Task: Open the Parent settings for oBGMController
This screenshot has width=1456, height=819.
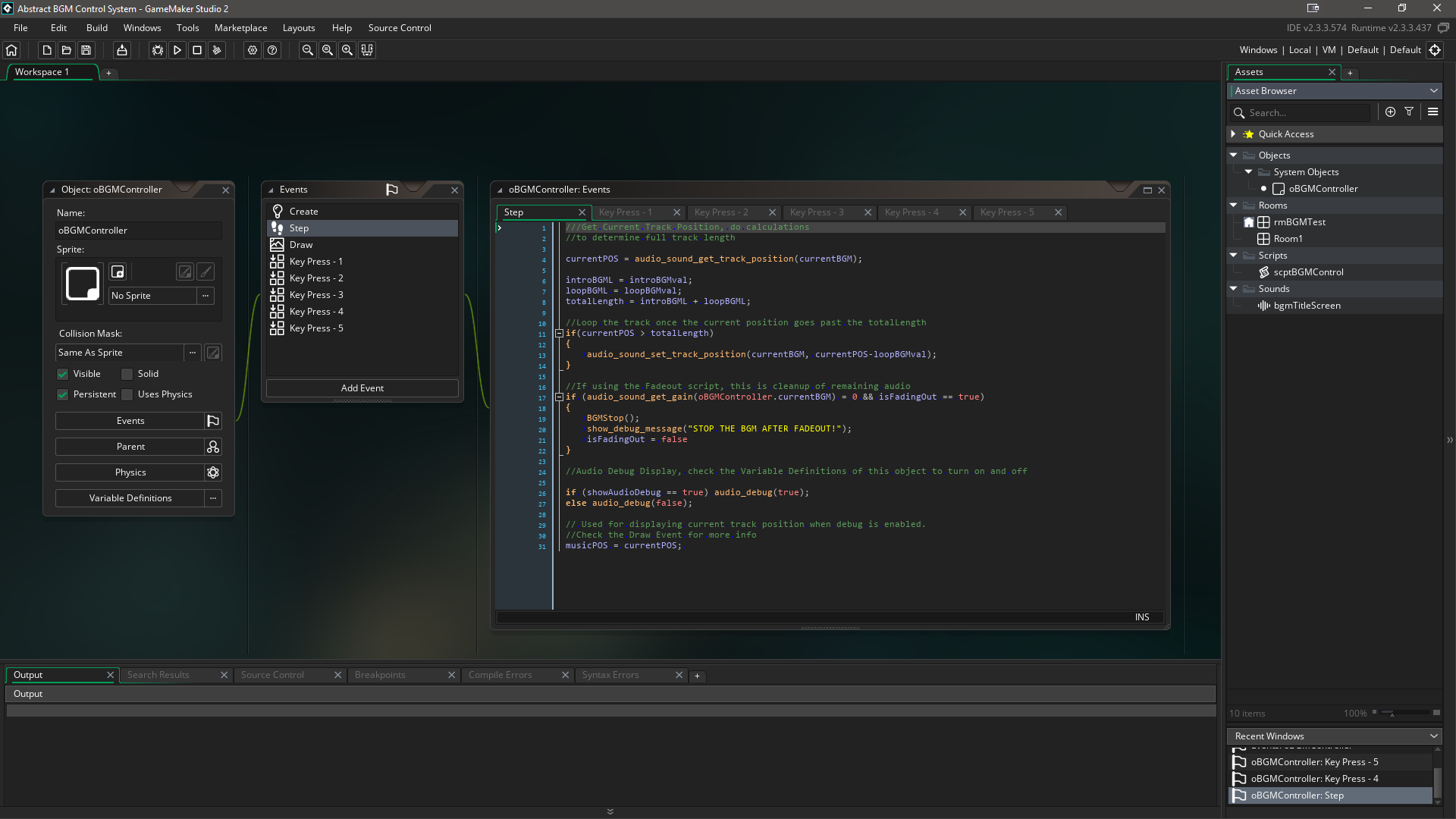Action: point(130,447)
